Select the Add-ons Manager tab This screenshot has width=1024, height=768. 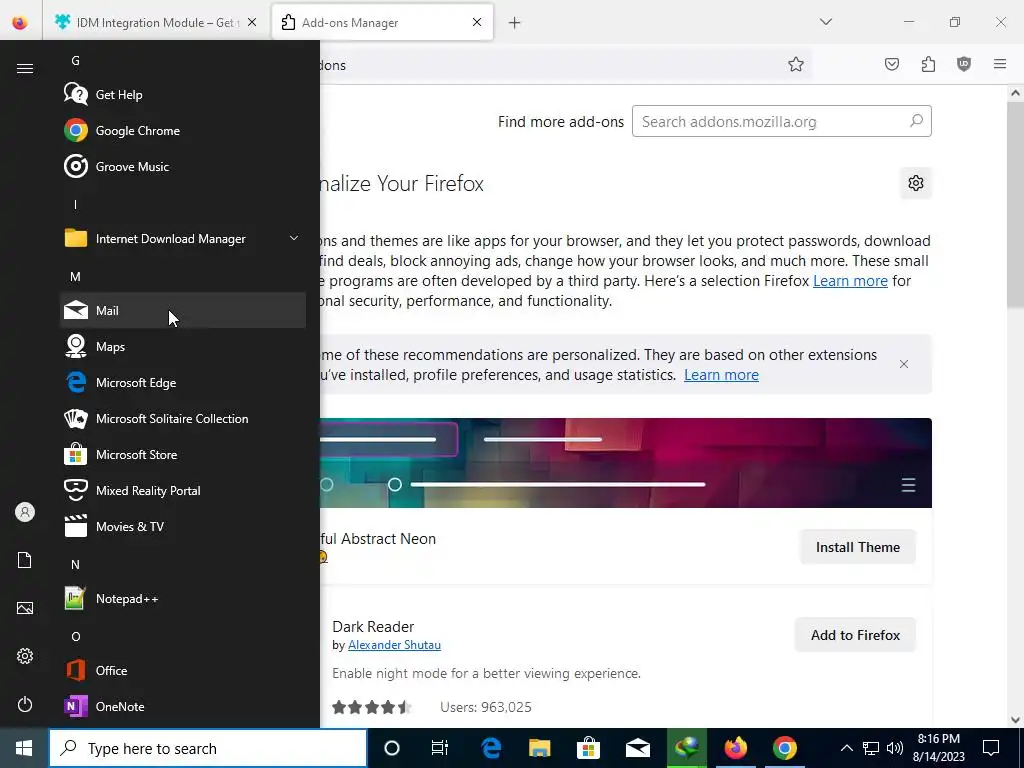point(382,23)
